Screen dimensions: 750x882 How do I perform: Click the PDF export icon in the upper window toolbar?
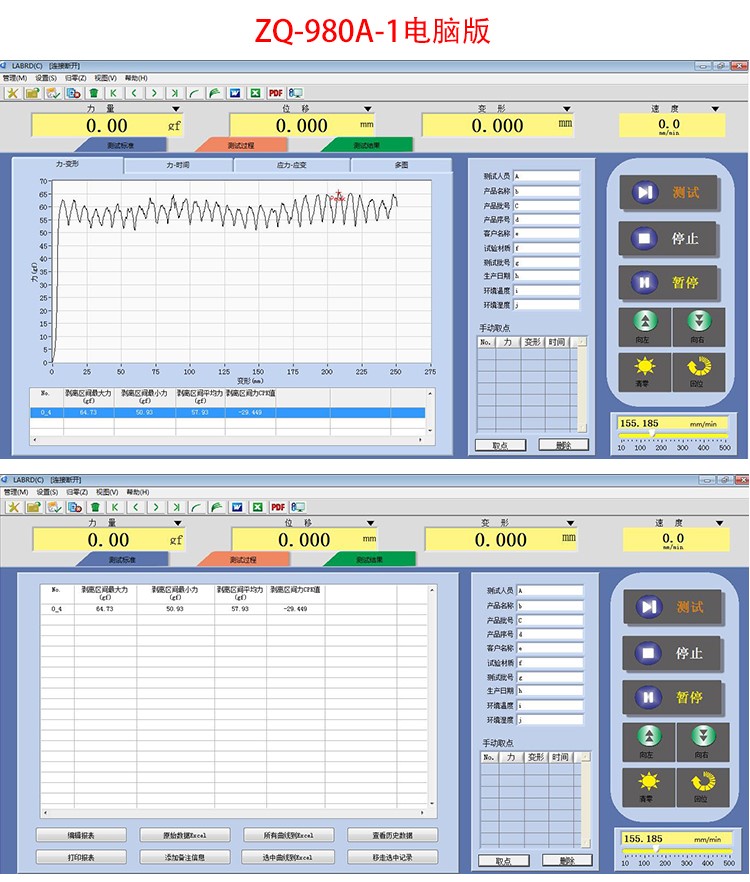coord(275,93)
